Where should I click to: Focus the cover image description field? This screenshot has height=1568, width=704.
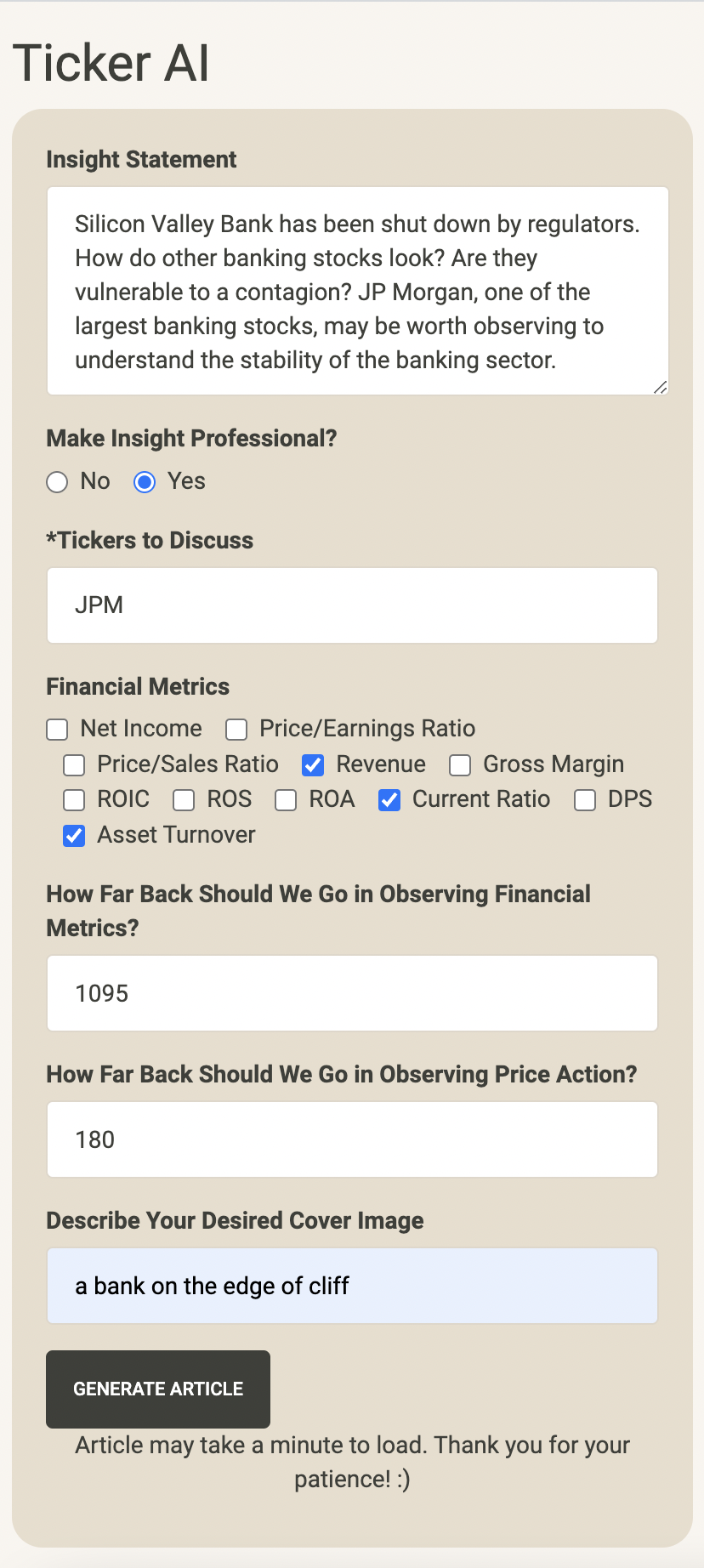352,1286
